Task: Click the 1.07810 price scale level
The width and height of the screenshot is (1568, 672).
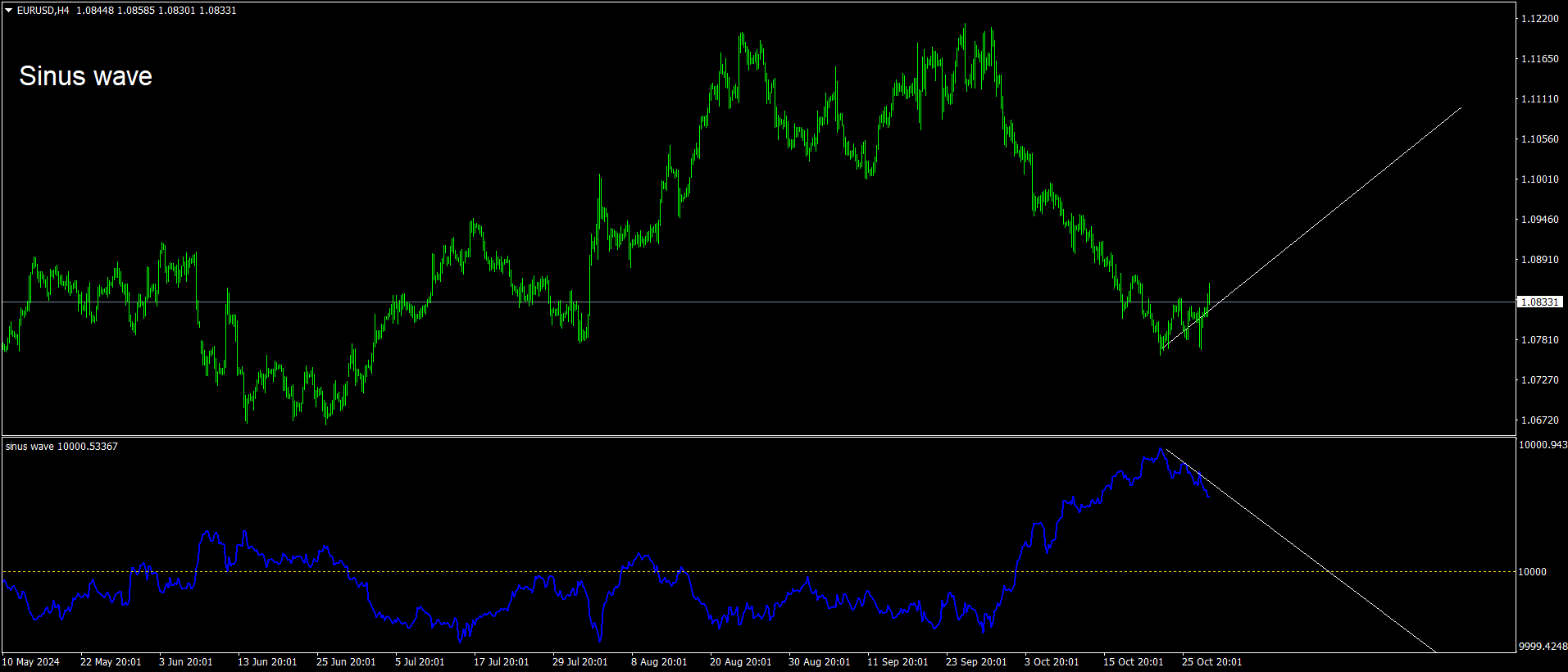Action: click(1539, 340)
